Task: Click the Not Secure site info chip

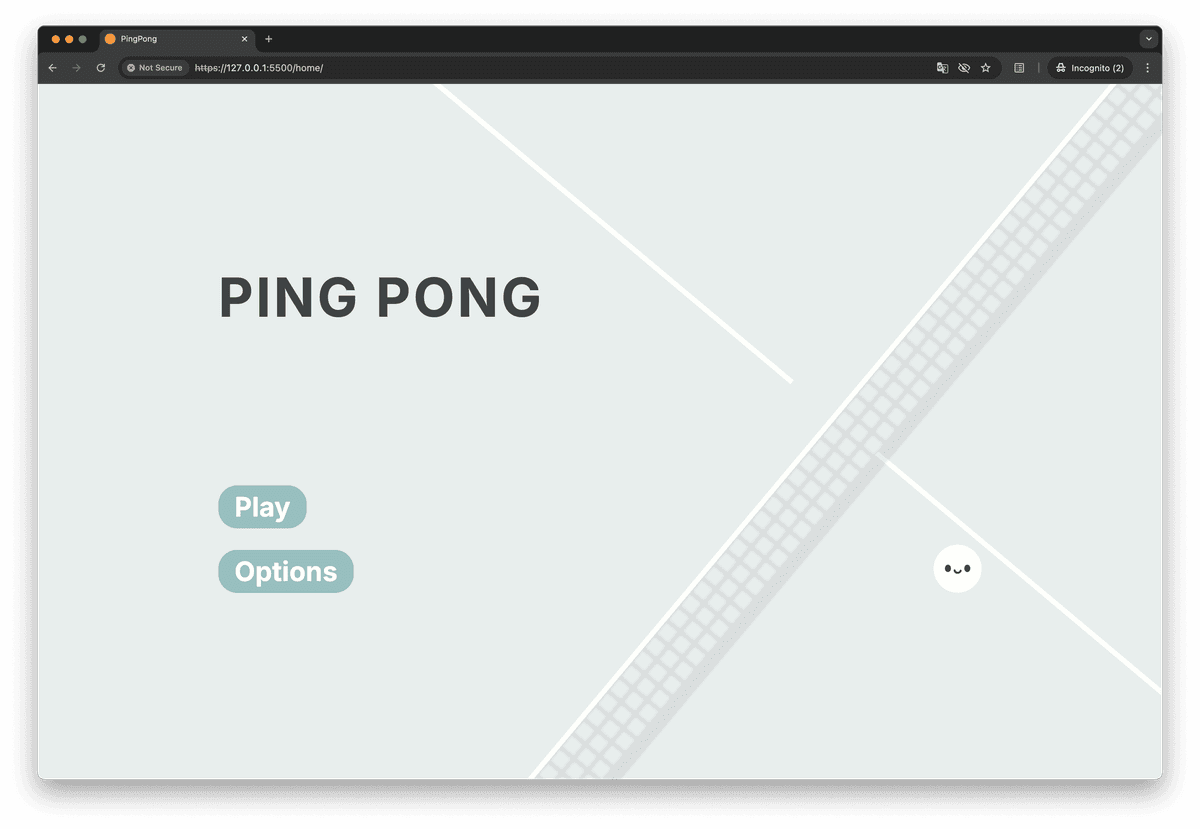Action: [x=155, y=68]
